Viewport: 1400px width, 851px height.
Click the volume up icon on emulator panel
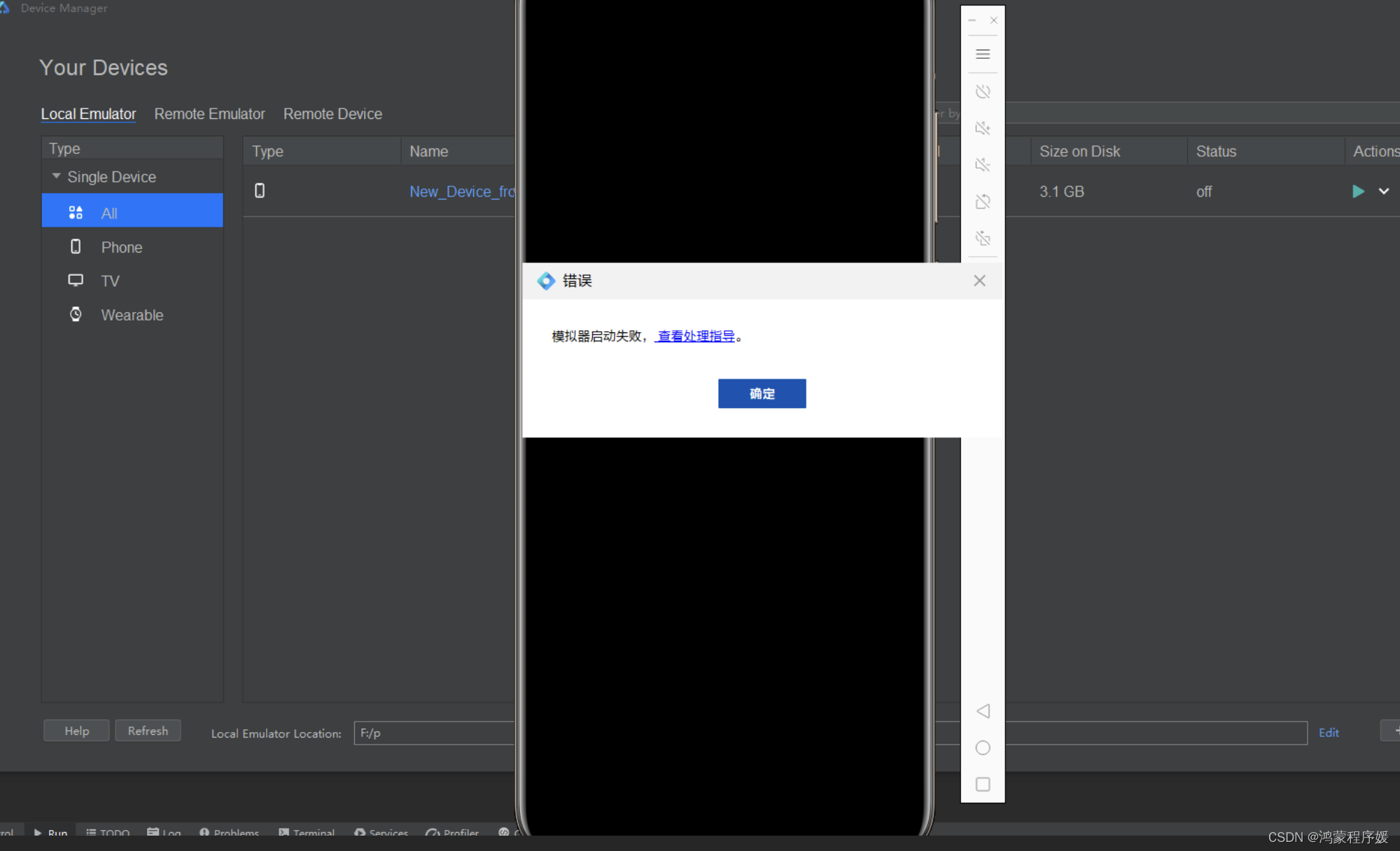point(983,128)
